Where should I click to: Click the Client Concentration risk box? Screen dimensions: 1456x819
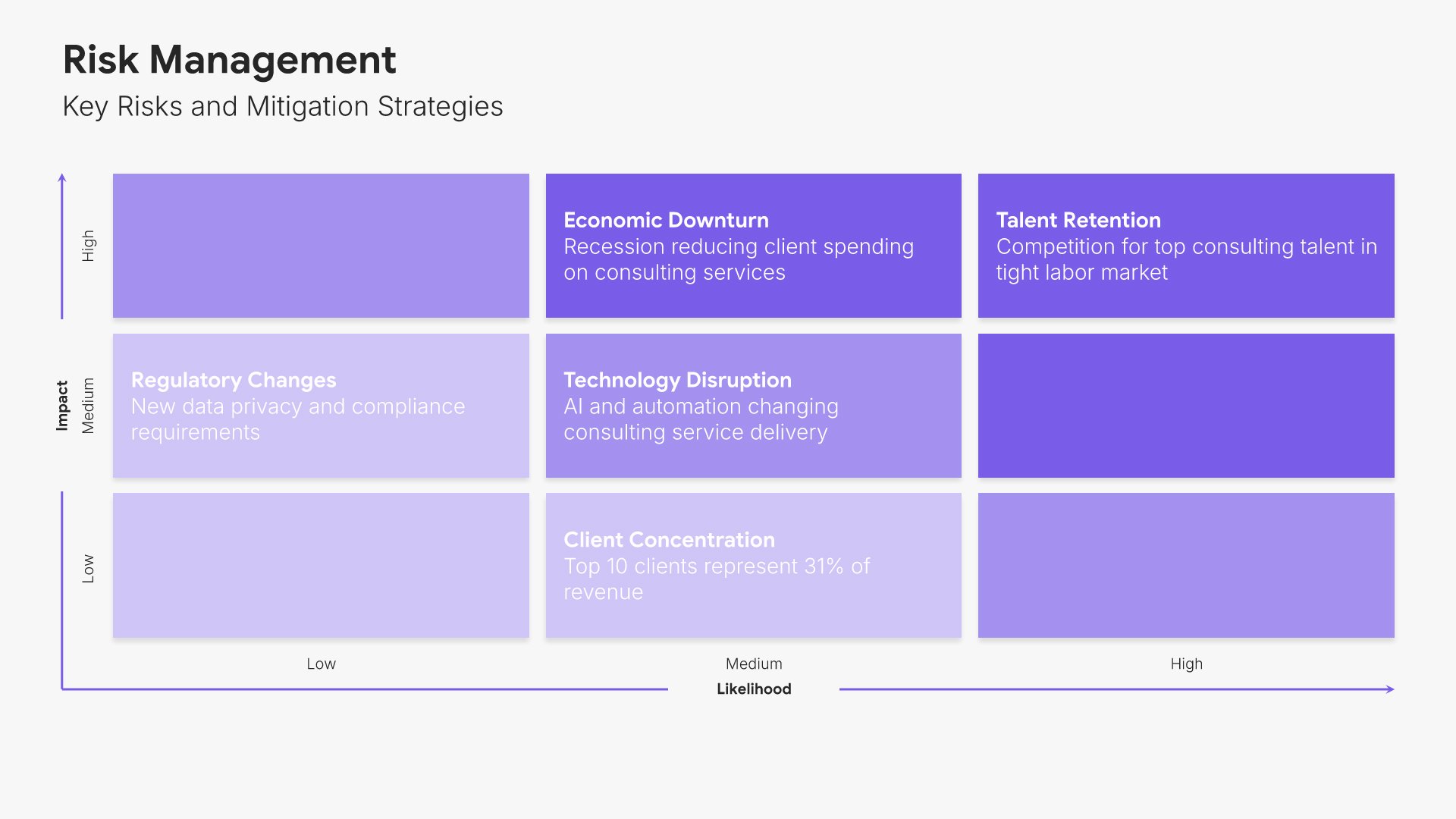753,565
